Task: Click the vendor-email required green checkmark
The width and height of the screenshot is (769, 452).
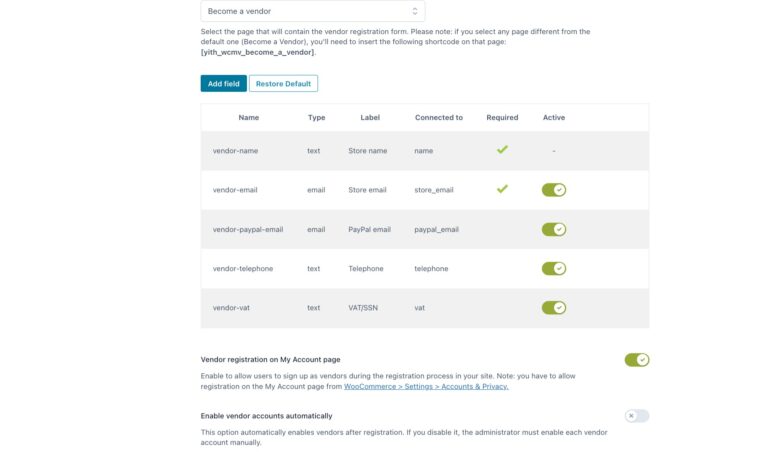Action: pos(502,189)
